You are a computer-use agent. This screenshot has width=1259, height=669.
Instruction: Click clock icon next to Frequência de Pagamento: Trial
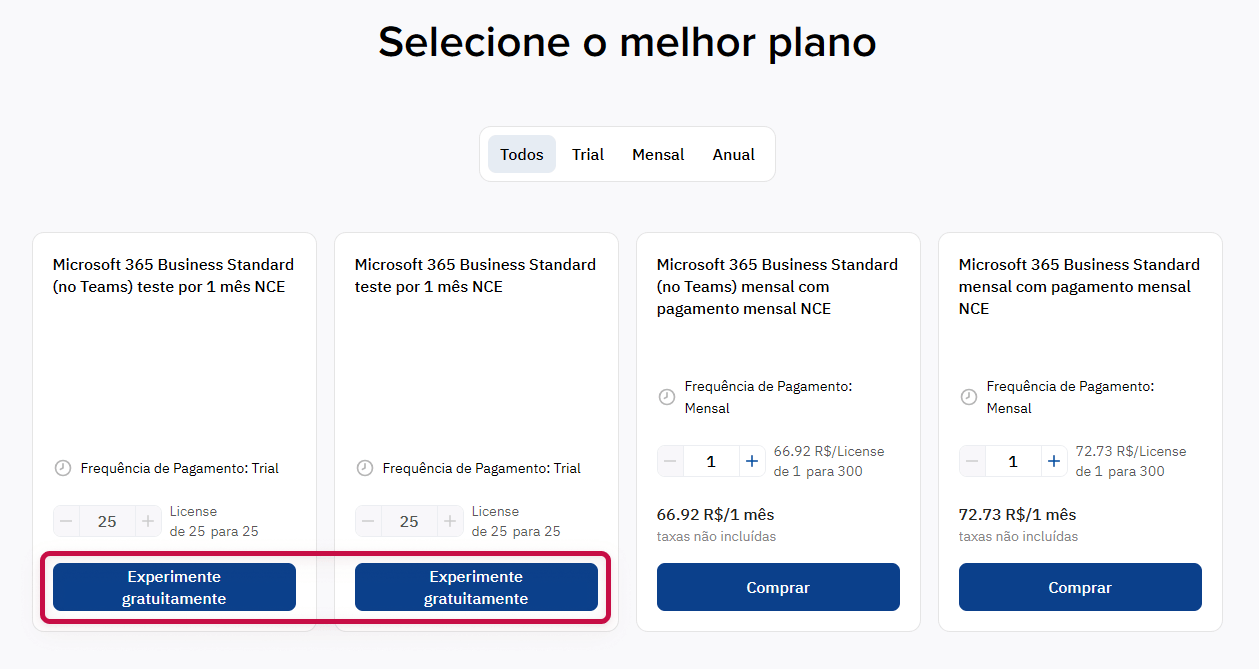[61, 467]
